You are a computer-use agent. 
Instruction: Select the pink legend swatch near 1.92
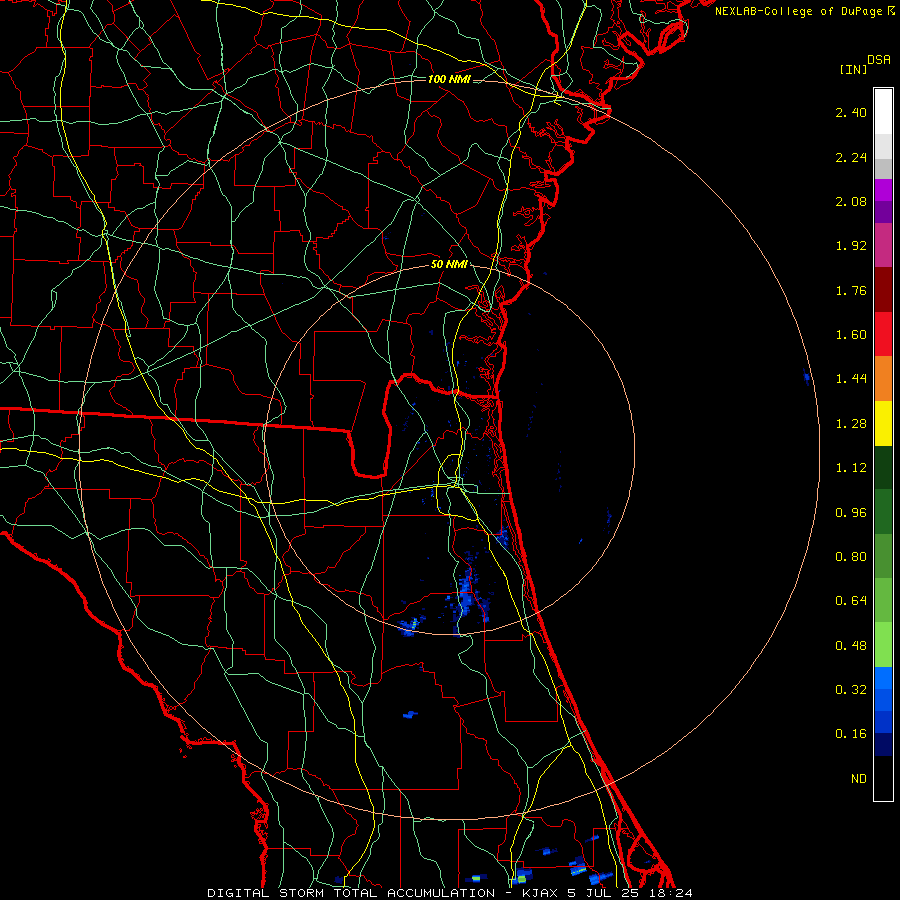pos(883,245)
